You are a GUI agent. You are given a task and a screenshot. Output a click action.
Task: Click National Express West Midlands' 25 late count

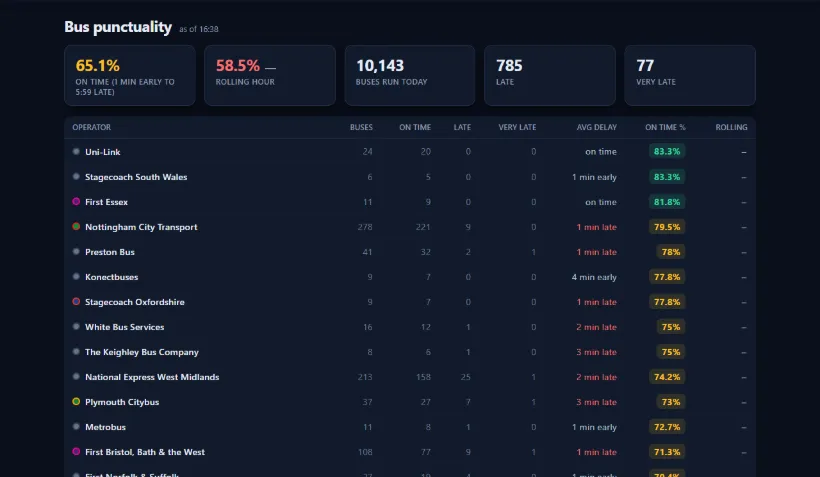pos(465,377)
